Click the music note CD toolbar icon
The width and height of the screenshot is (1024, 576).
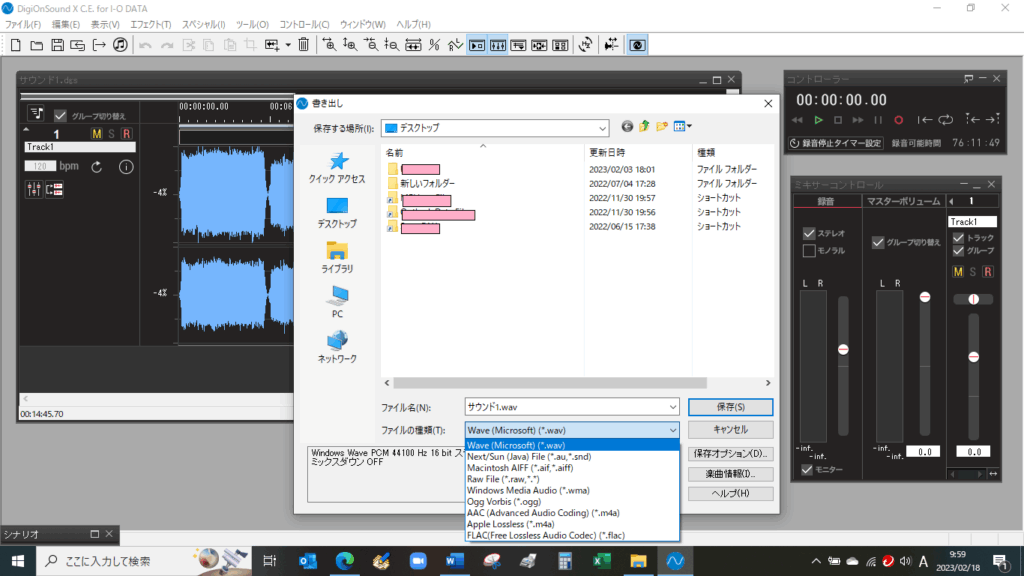click(120, 45)
